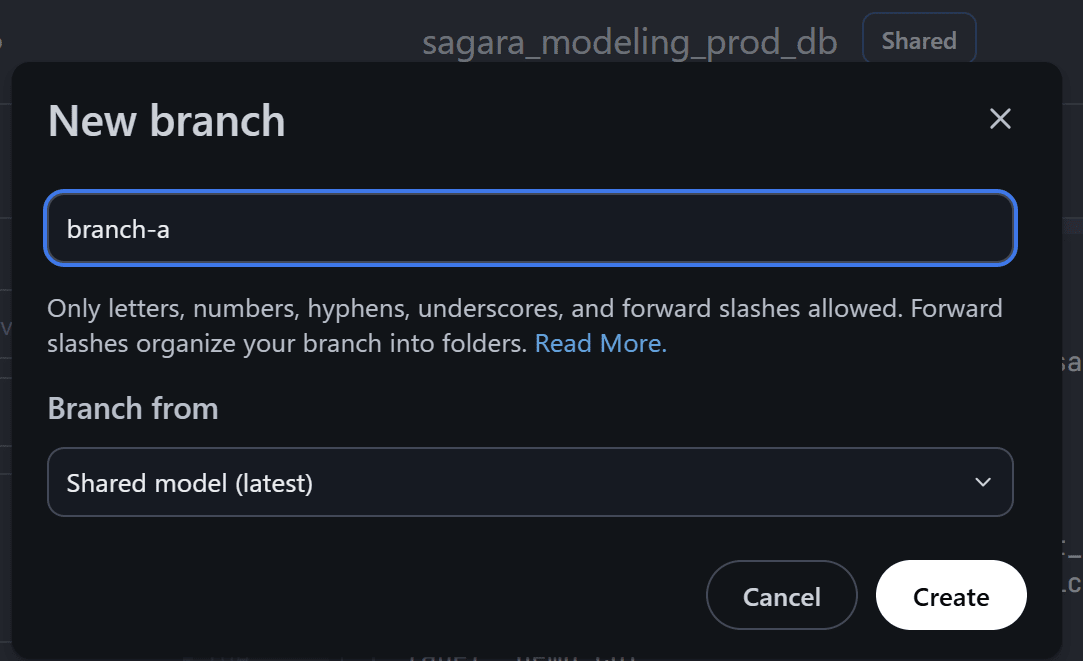
Task: Focus the text box containing branch-a
Action: click(530, 229)
